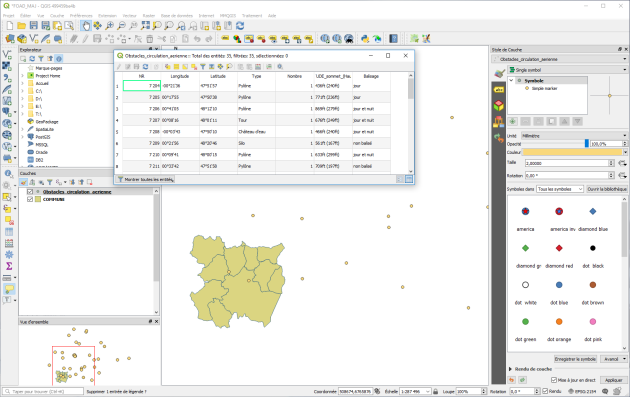
Task: Toggle the Rendu checkbox in status bar
Action: click(x=545, y=391)
